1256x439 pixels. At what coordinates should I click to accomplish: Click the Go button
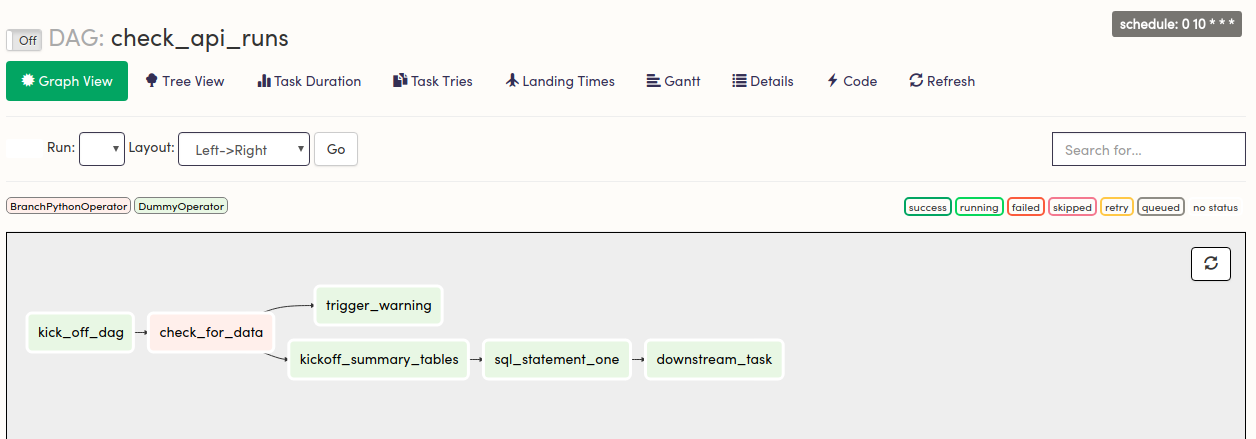click(336, 149)
